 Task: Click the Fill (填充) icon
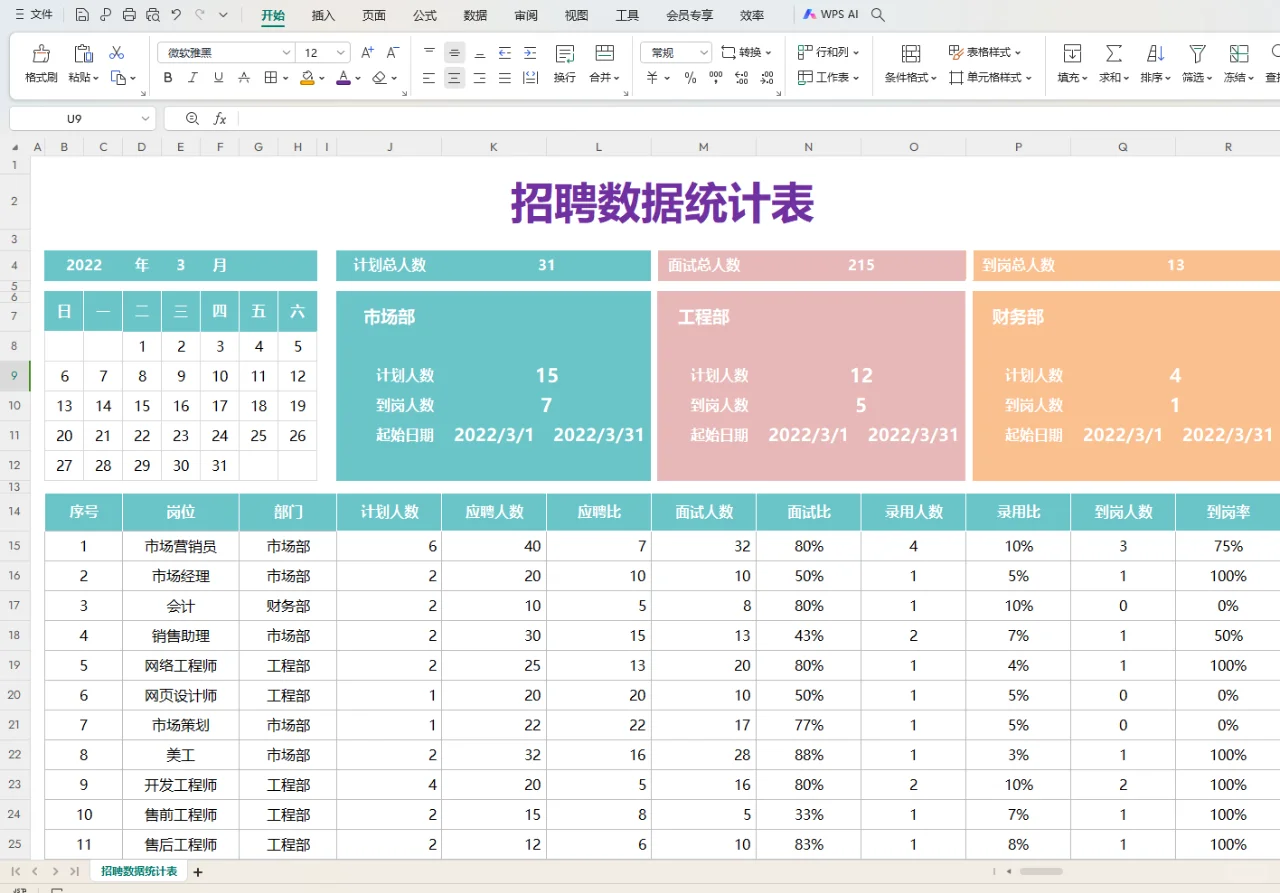tap(1071, 53)
